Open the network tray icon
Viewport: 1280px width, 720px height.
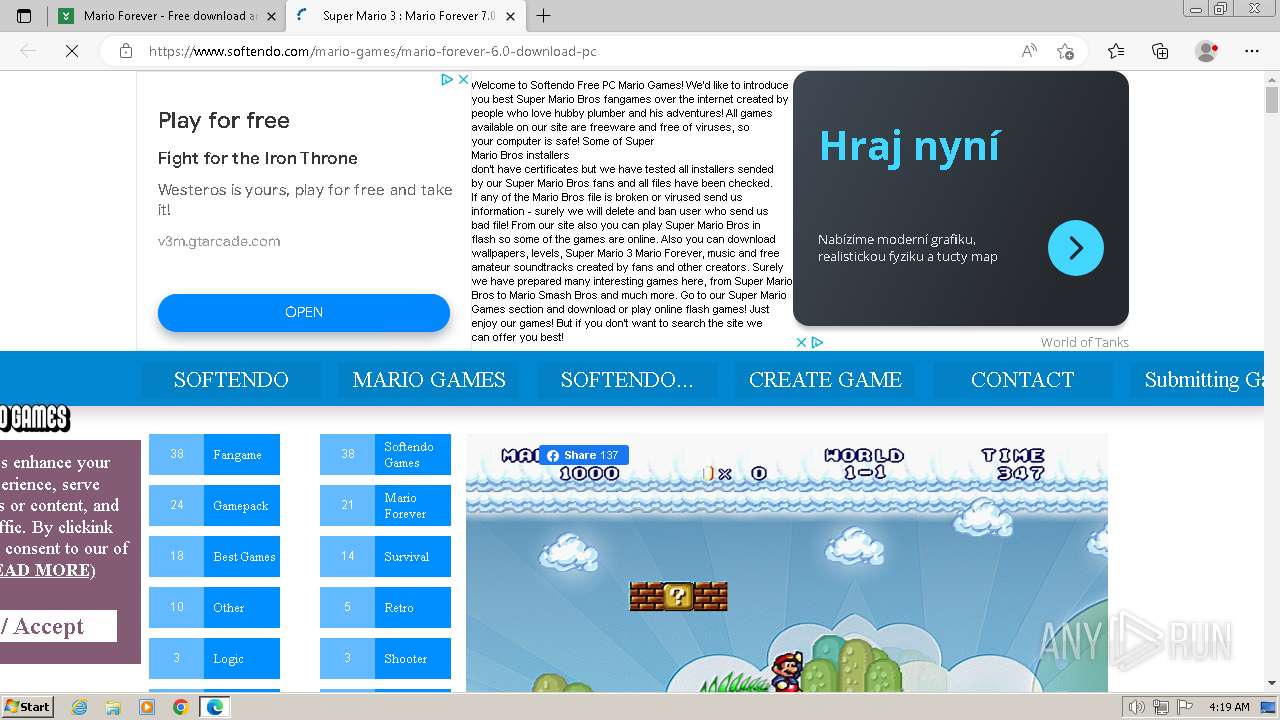(1161, 707)
